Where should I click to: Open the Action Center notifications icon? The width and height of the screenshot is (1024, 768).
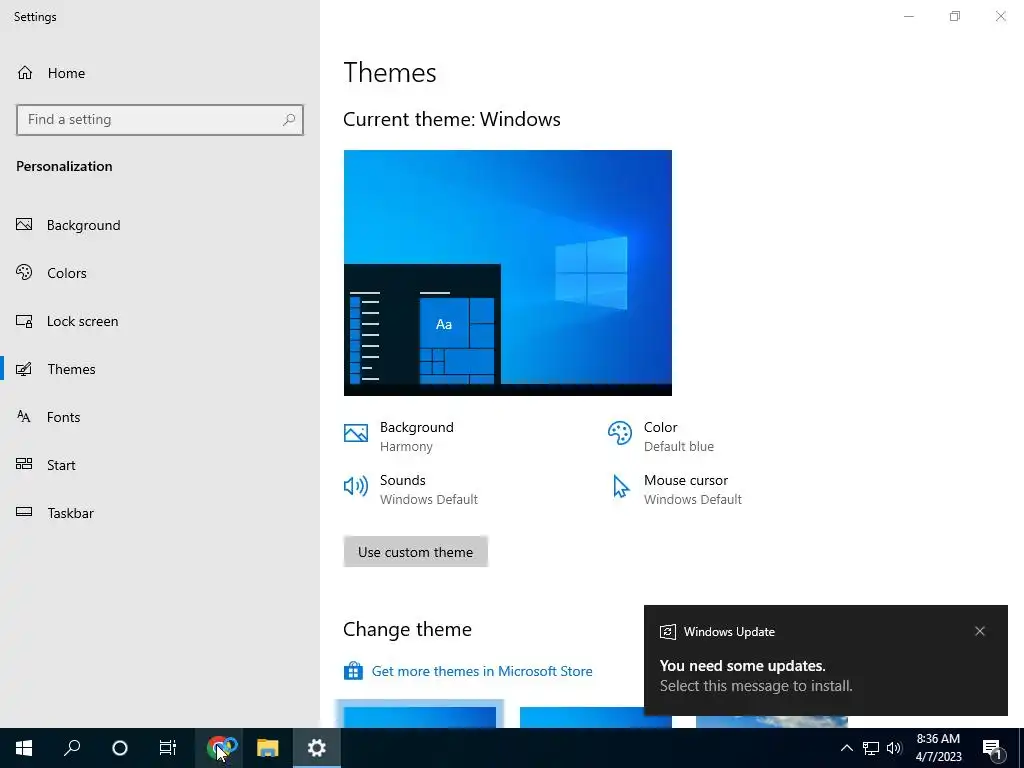pyautogui.click(x=993, y=748)
